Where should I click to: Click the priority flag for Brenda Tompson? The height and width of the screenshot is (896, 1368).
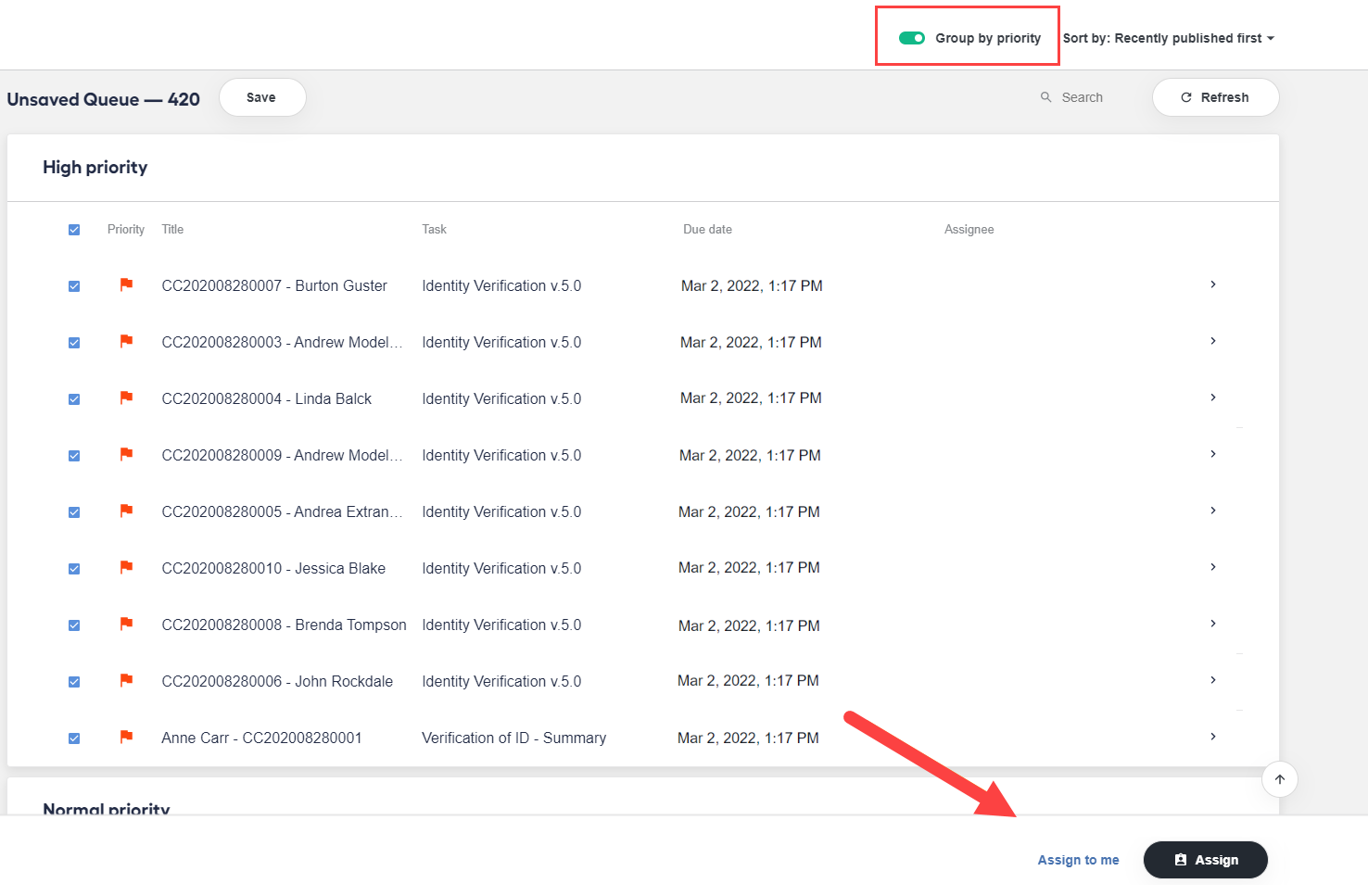pyautogui.click(x=126, y=624)
